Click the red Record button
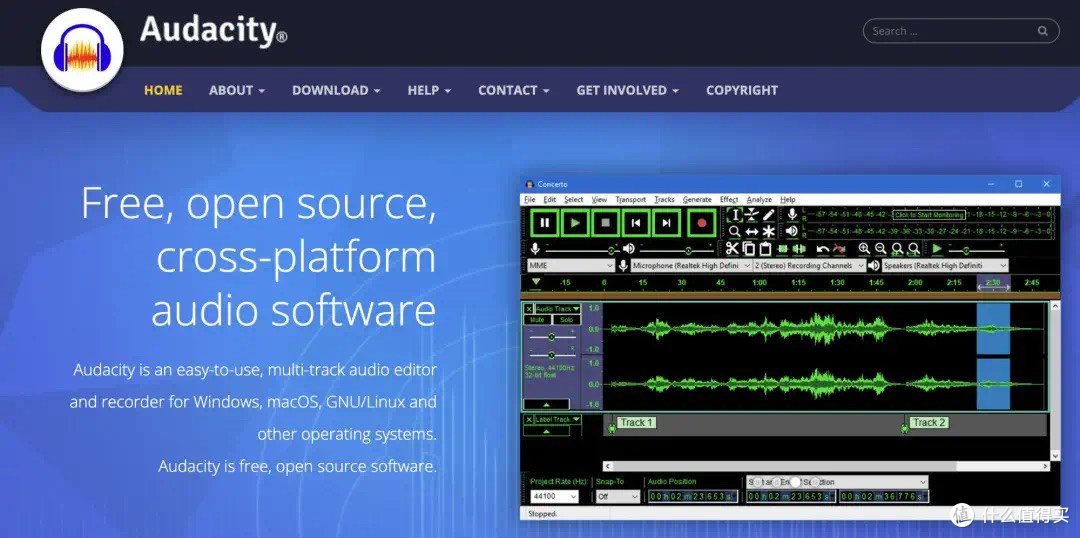This screenshot has height=538, width=1080. point(702,223)
